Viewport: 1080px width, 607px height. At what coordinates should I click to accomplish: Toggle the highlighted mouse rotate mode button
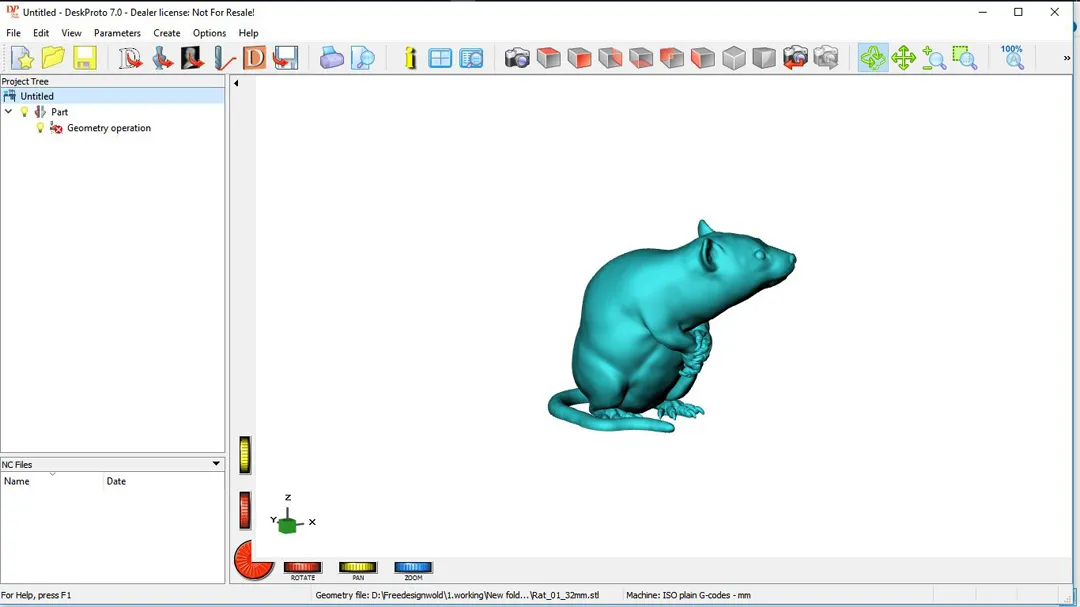[x=873, y=58]
